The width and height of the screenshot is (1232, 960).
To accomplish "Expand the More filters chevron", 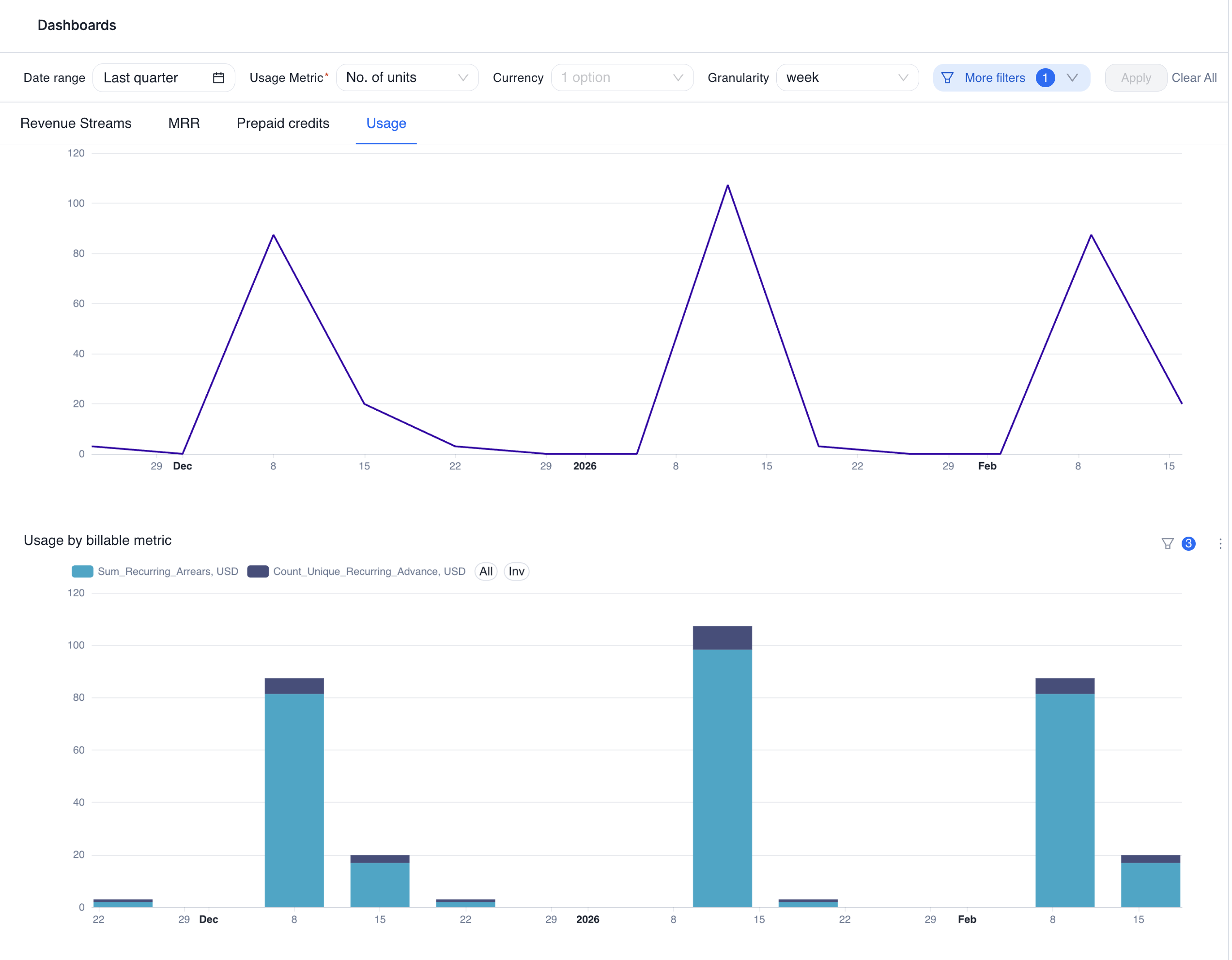I will [x=1072, y=78].
